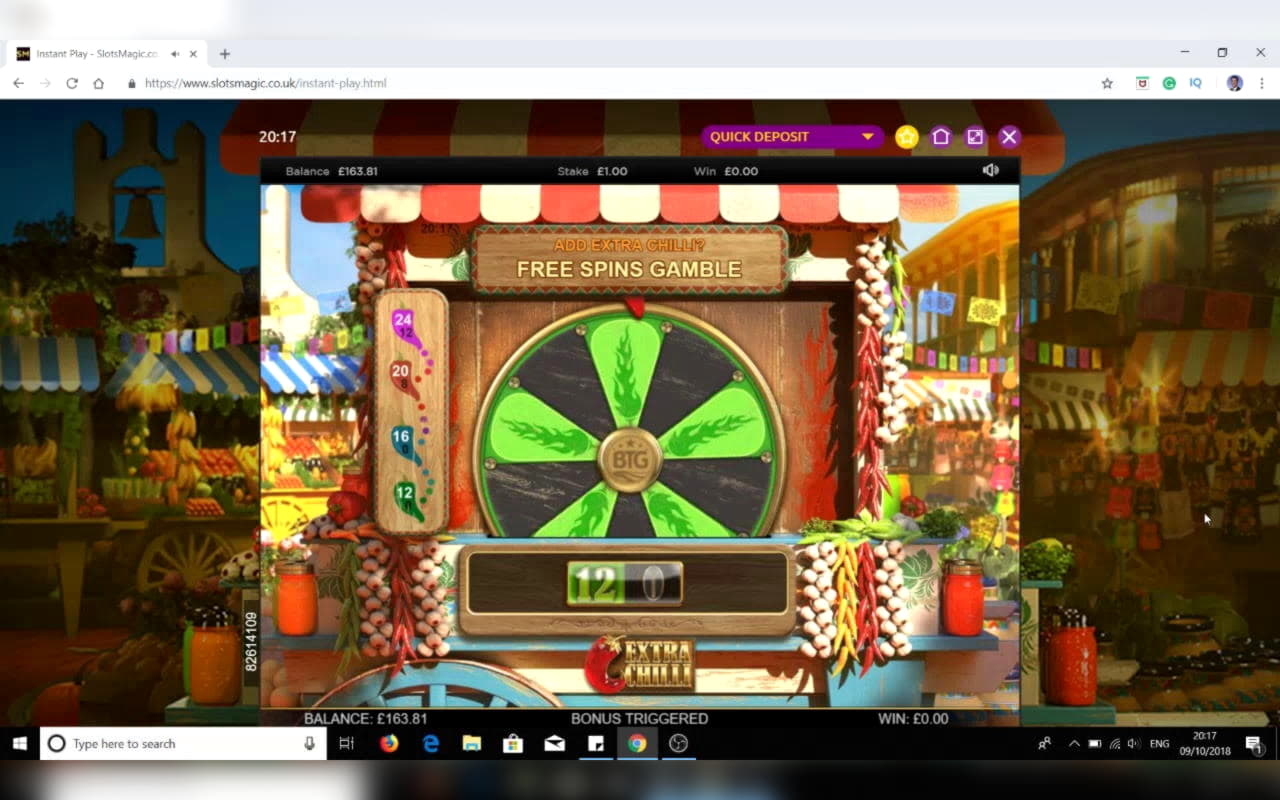Go forward in the browser
Screen dimensions: 1280x800
tap(45, 83)
